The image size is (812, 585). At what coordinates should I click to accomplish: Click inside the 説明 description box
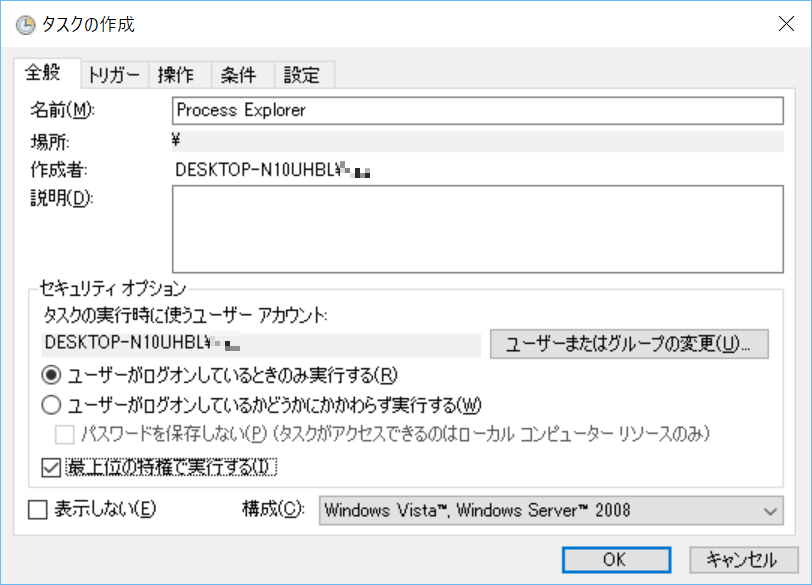click(x=477, y=230)
